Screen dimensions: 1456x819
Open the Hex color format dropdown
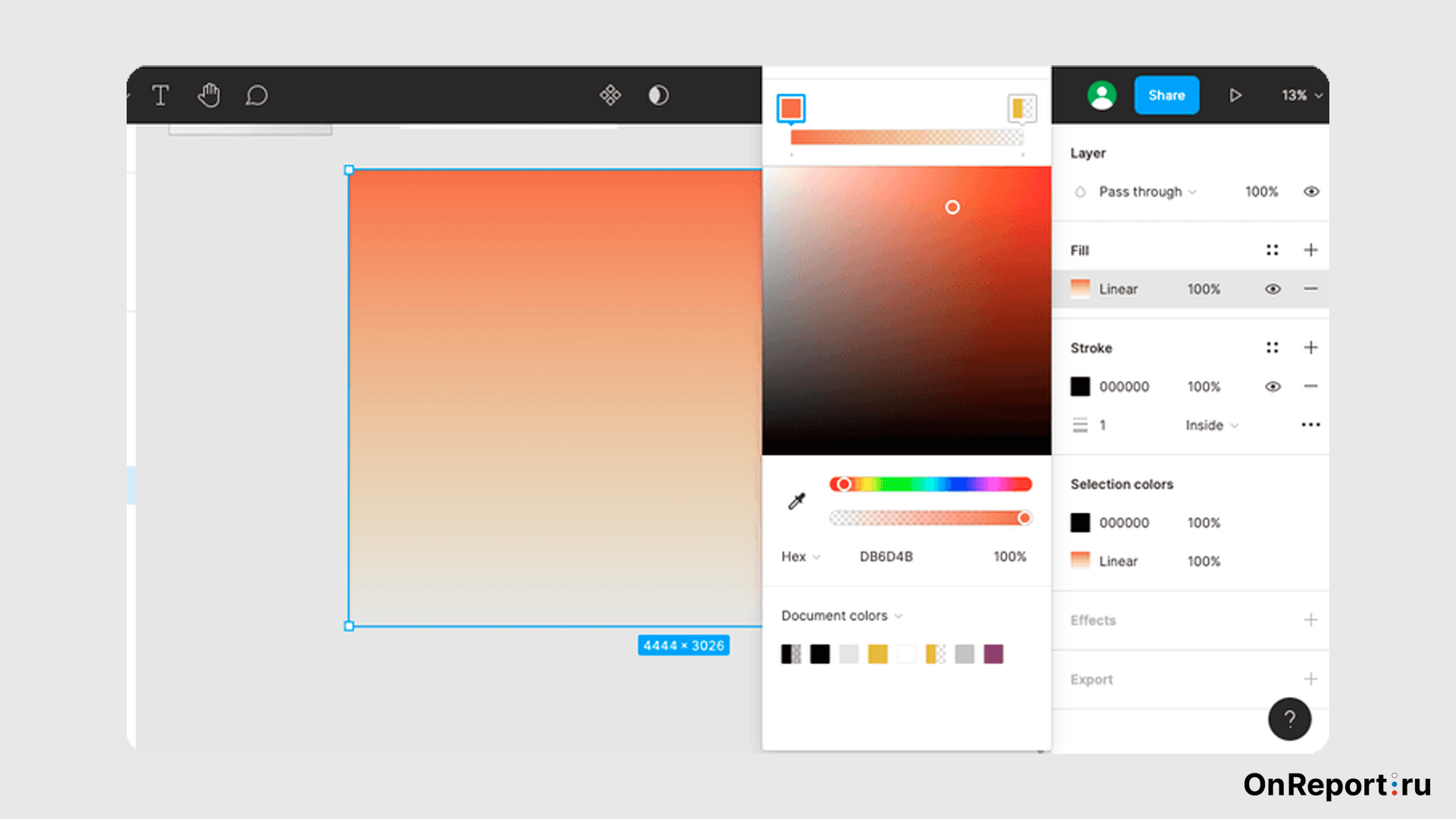[x=801, y=557]
